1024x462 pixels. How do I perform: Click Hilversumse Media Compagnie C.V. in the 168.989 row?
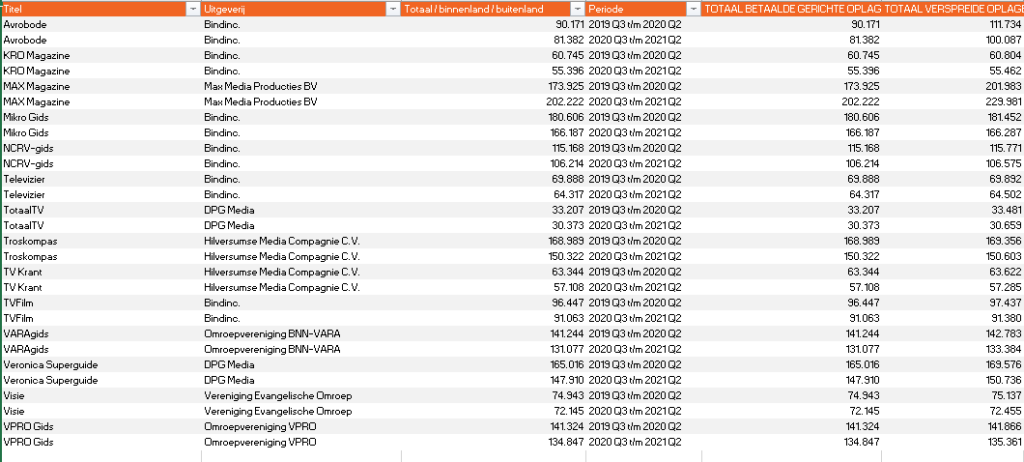tap(282, 241)
